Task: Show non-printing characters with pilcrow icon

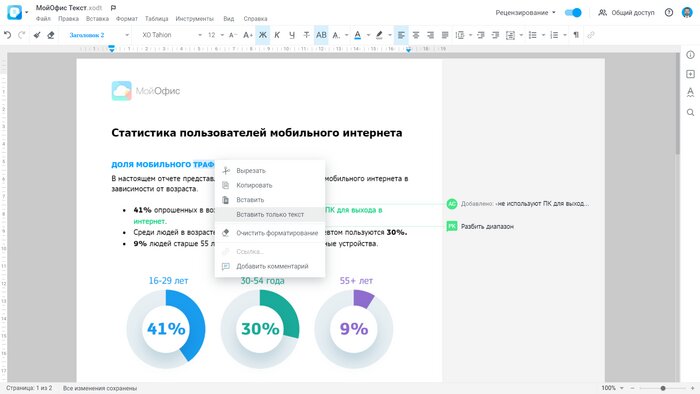Action: coord(576,35)
